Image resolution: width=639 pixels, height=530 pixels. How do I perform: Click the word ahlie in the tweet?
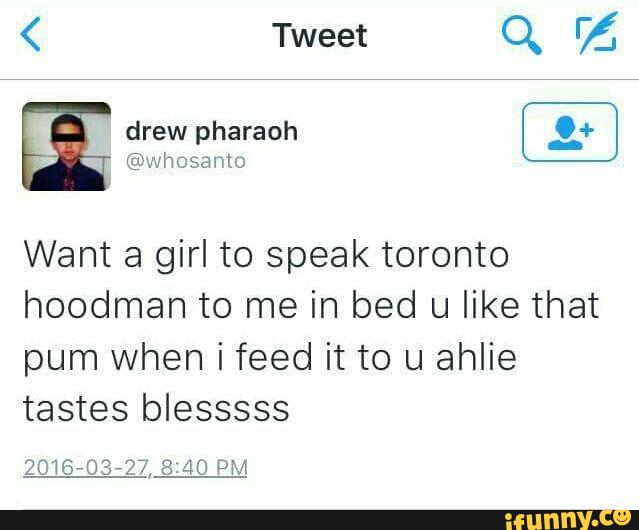click(476, 356)
